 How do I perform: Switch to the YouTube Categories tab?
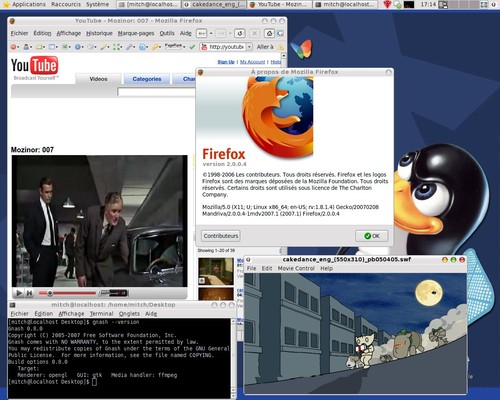(147, 79)
